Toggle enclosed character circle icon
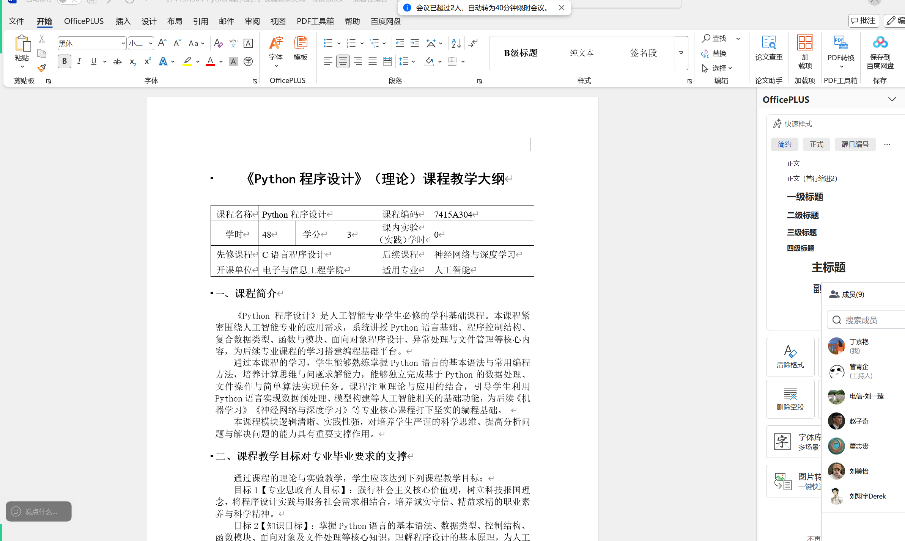 click(x=249, y=61)
